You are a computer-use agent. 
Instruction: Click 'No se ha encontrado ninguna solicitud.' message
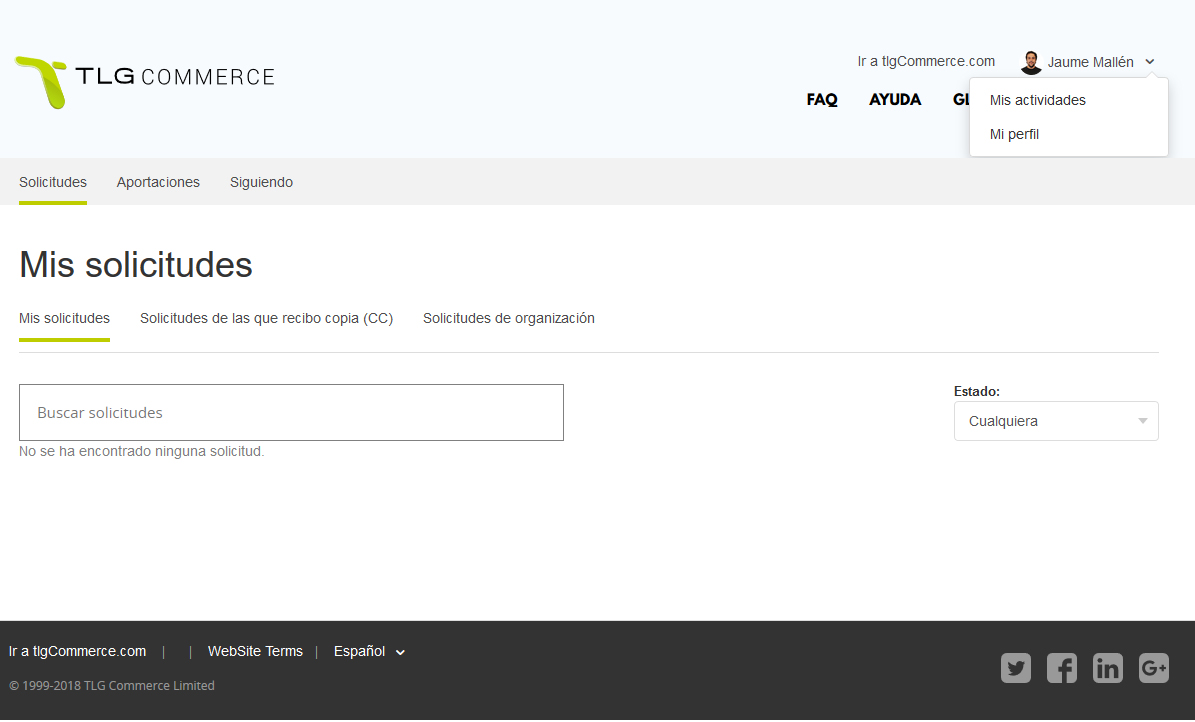point(142,451)
